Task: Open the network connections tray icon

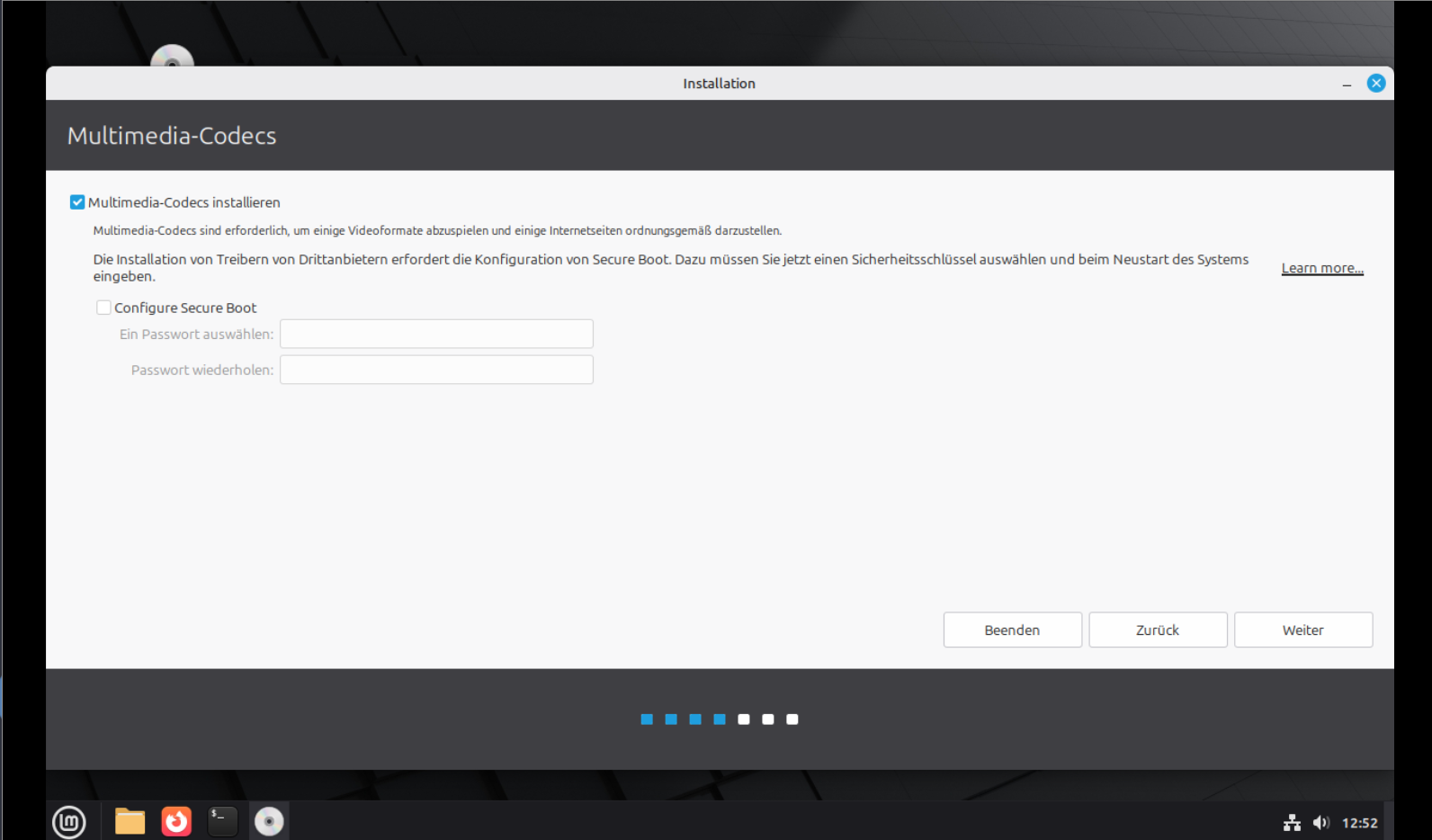Action: tap(1292, 822)
